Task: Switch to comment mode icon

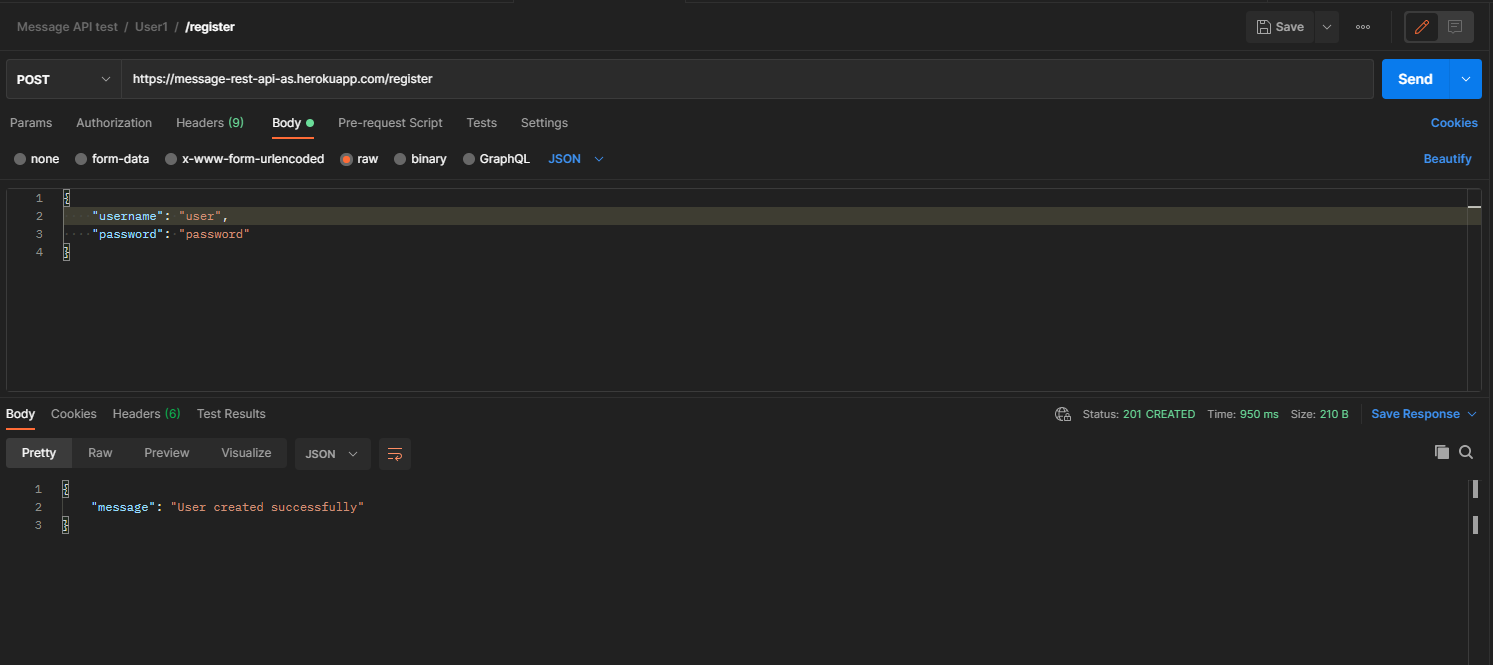Action: click(x=1455, y=27)
